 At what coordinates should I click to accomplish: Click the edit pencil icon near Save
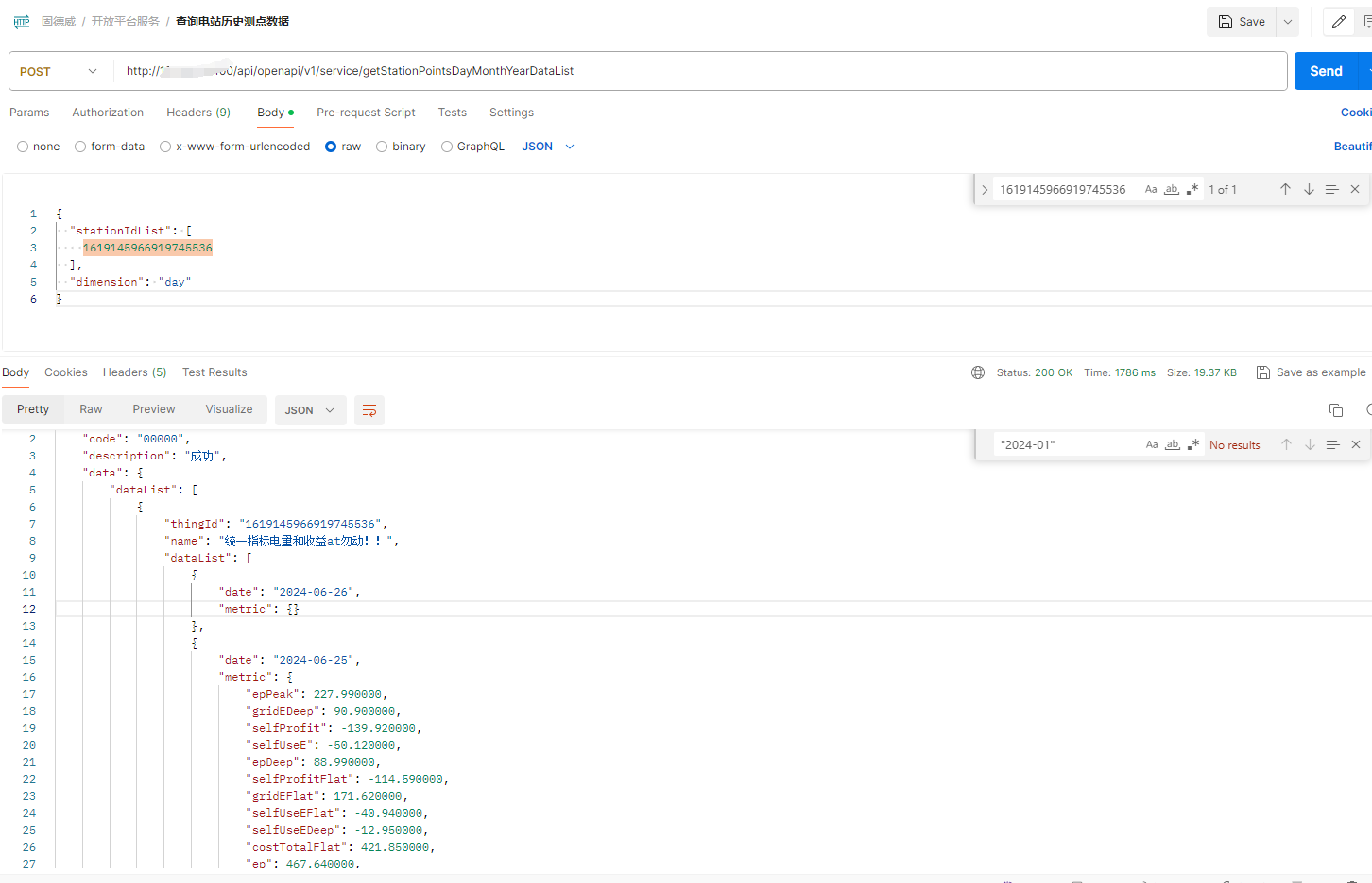[1338, 22]
